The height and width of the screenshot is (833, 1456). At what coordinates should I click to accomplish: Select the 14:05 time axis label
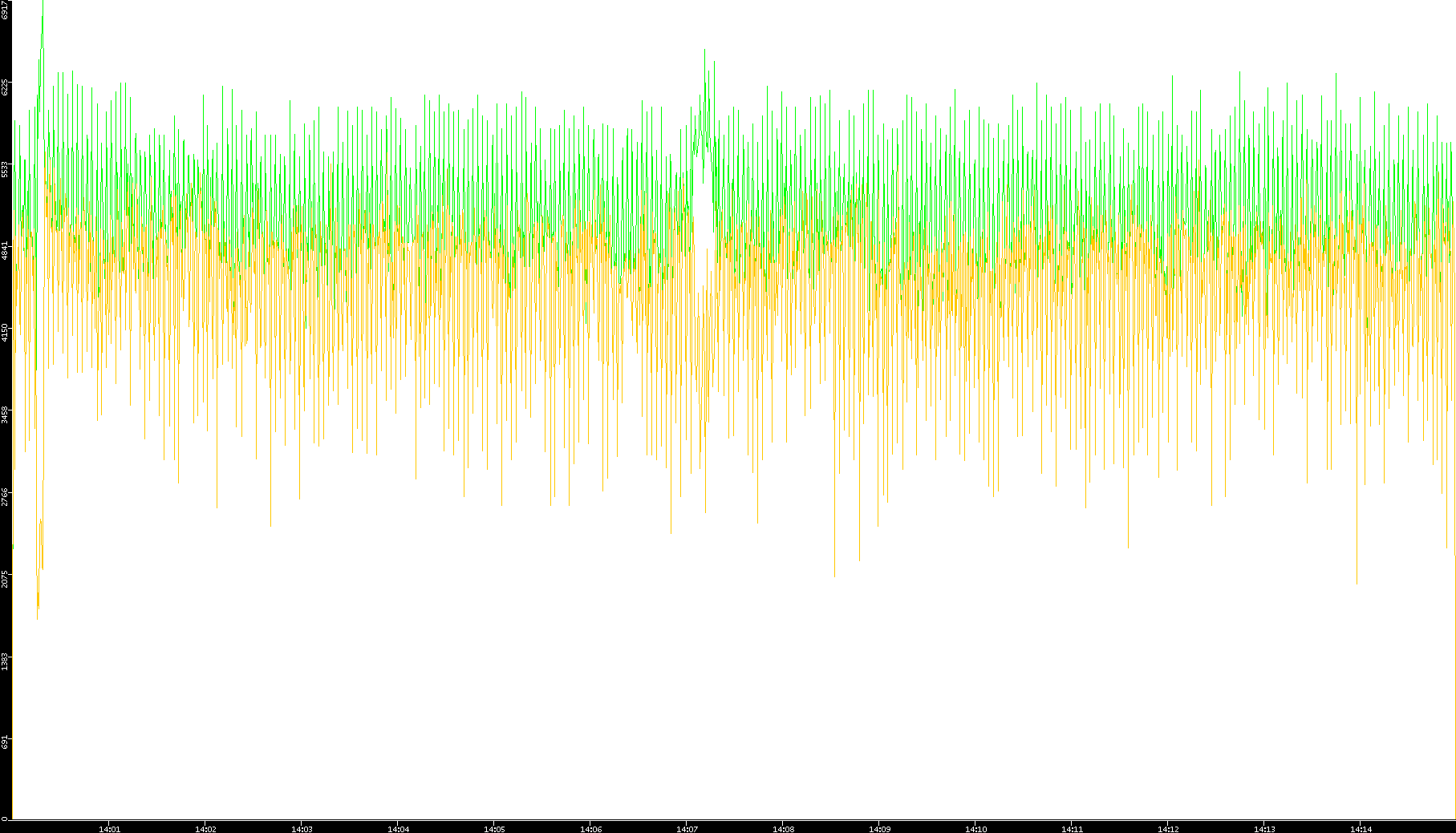tap(494, 829)
